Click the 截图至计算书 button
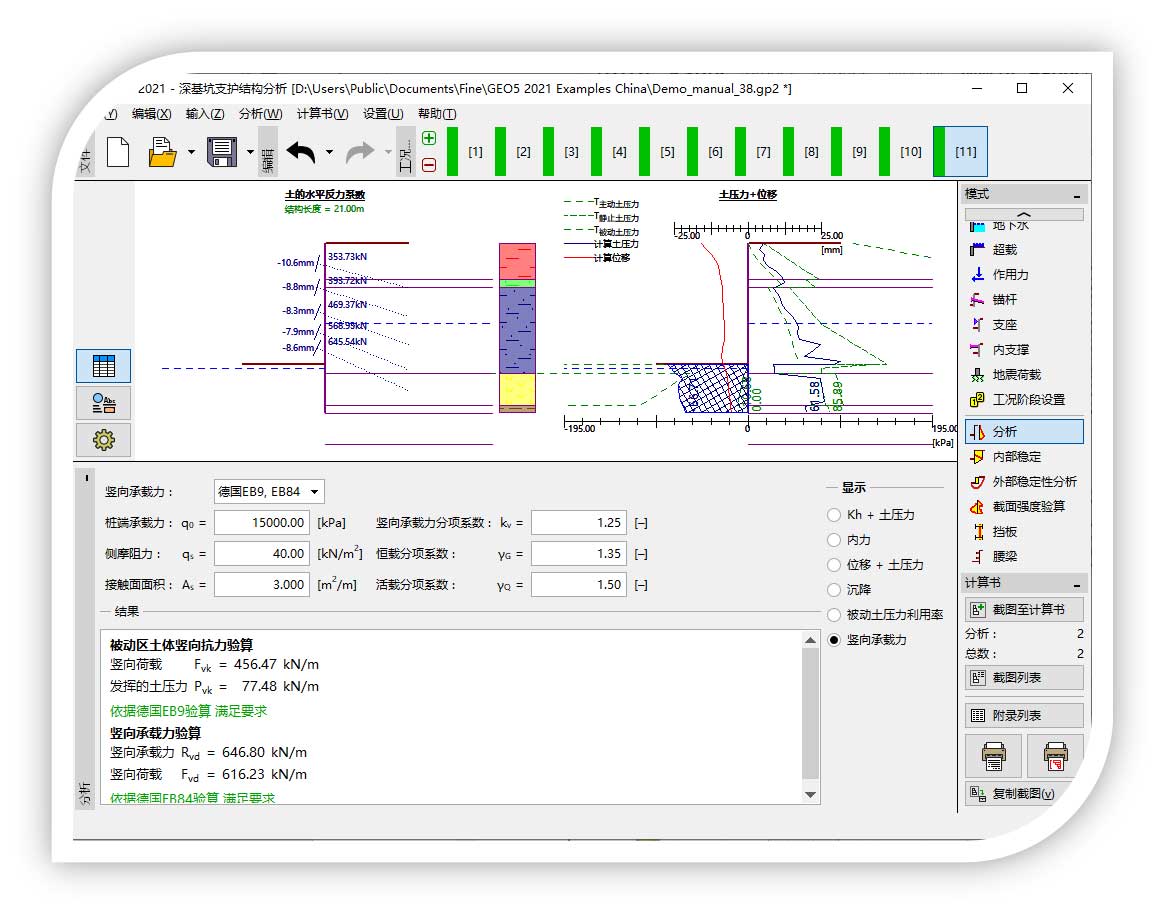The image size is (1165, 914). point(1023,609)
